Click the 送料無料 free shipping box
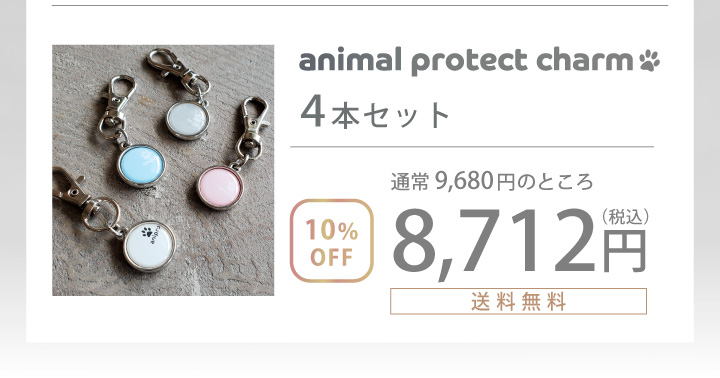The width and height of the screenshot is (720, 378). [x=518, y=301]
